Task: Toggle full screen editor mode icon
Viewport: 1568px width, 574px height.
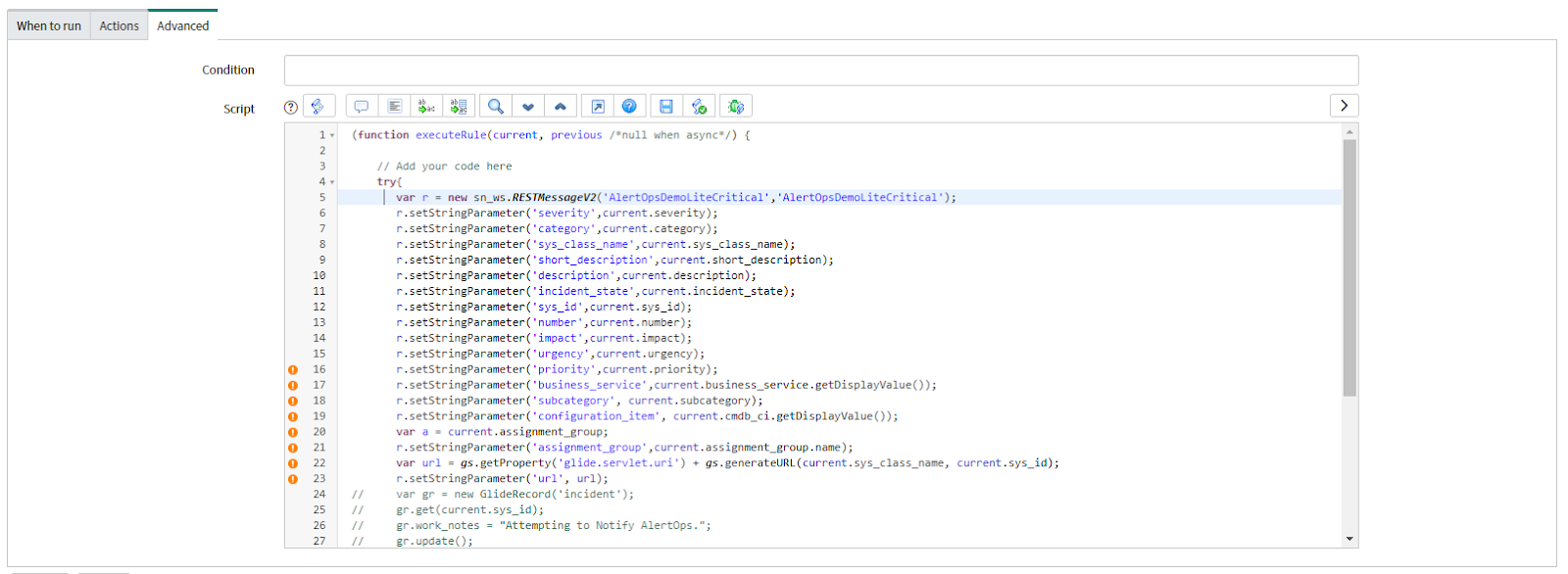Action: (597, 106)
